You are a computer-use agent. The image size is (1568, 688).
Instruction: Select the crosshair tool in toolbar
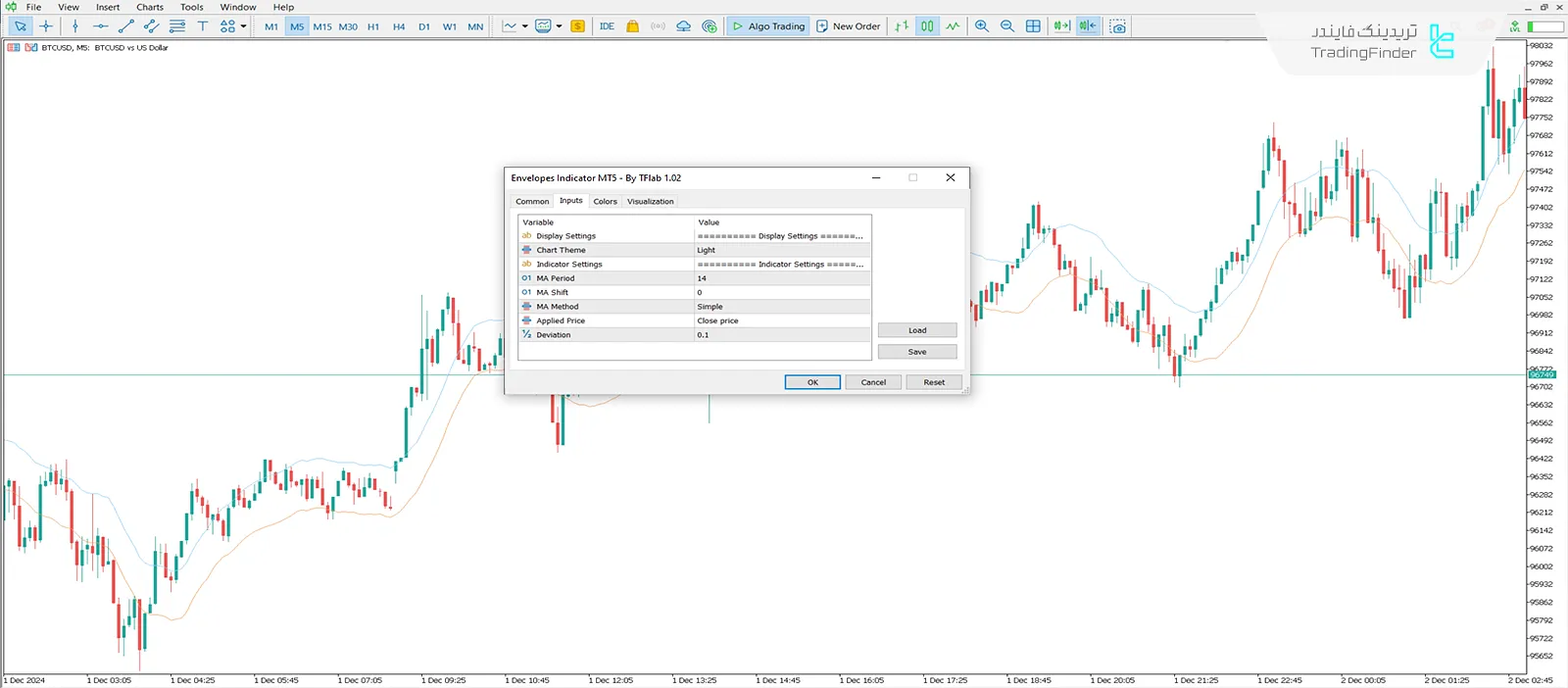(x=46, y=26)
